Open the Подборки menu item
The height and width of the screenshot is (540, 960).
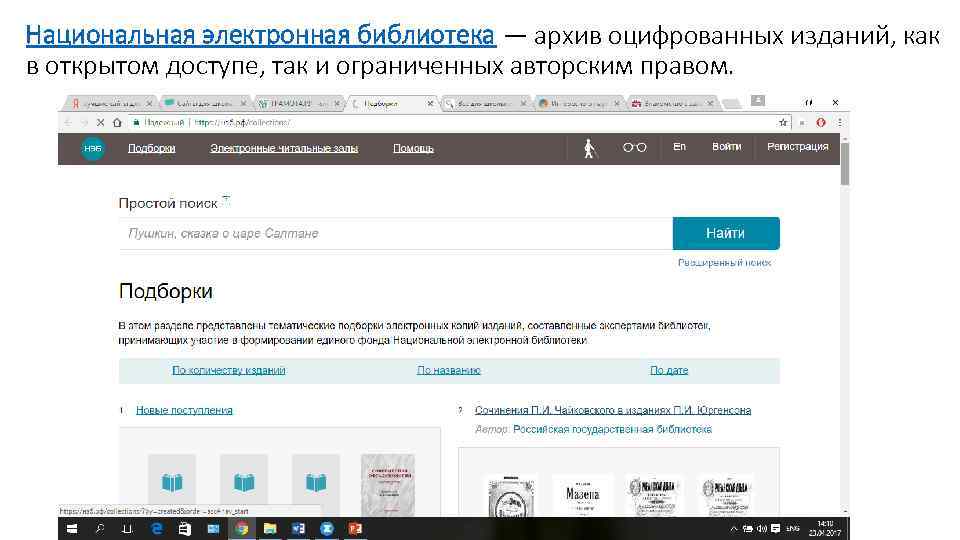coord(152,148)
